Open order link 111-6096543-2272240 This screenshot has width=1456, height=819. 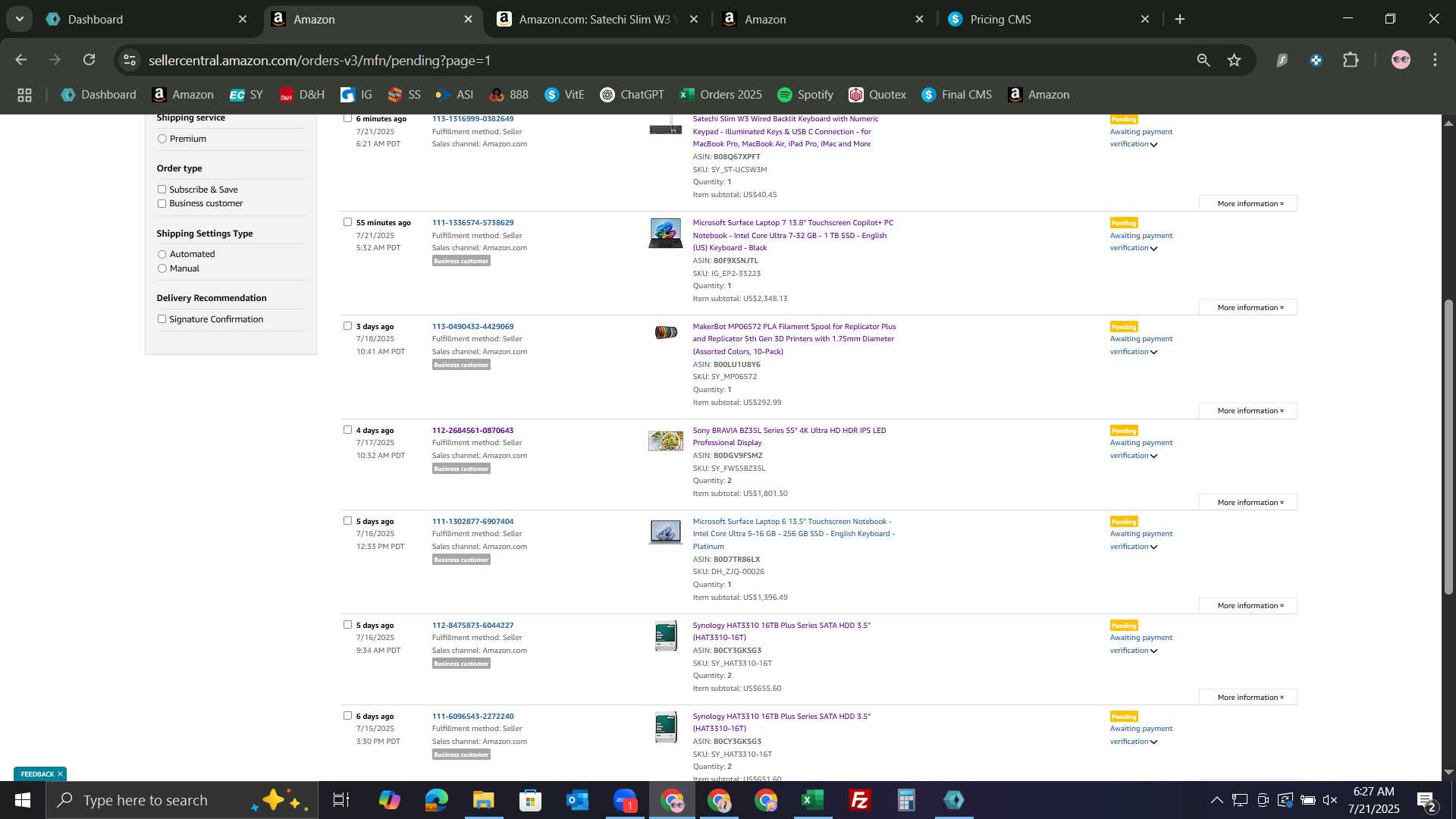(x=472, y=717)
